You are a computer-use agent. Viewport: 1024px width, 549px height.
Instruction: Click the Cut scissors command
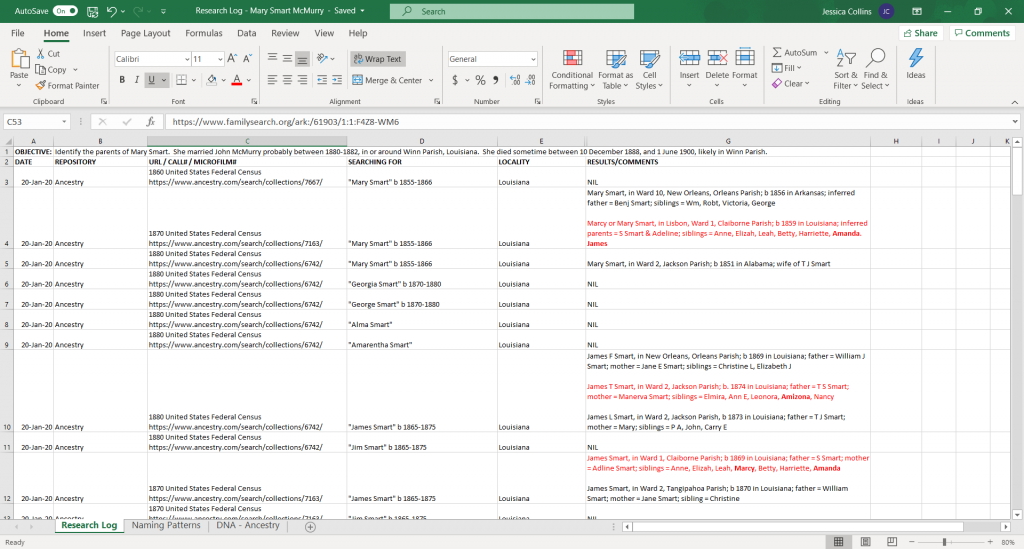point(48,54)
